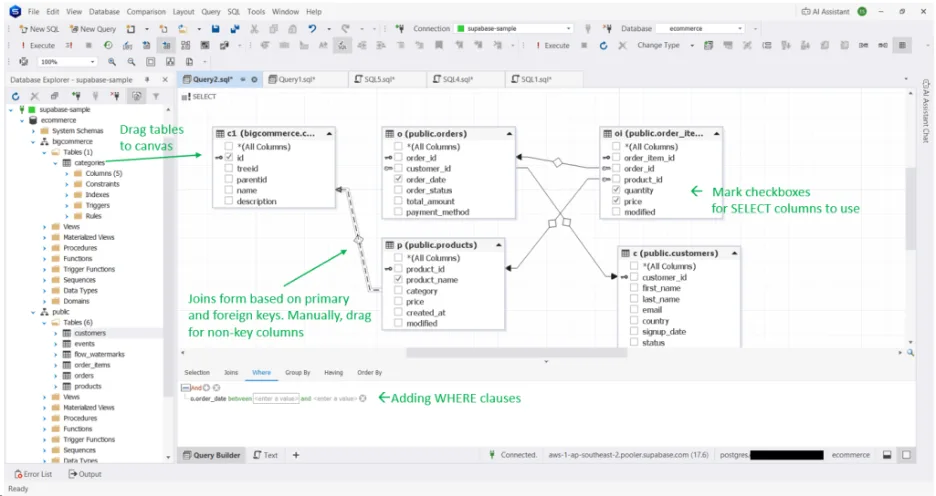
Task: Open the Error List panel
Action: (33, 474)
